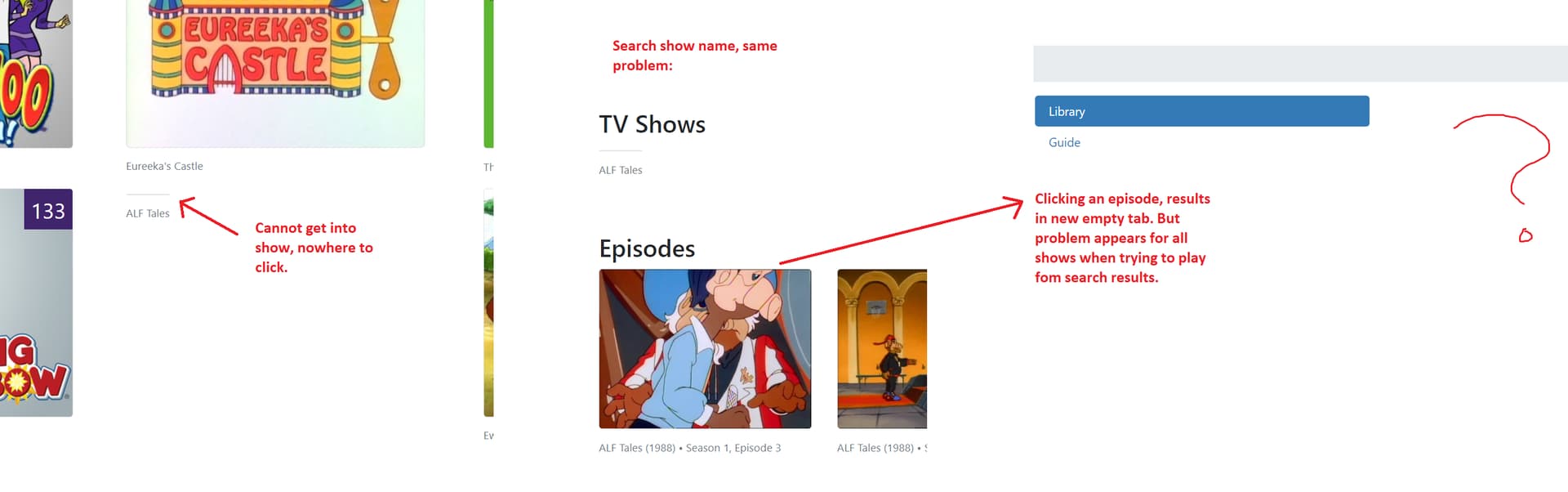Image resolution: width=1568 pixels, height=492 pixels.
Task: Play ALF Tales Season 1 Episode 3 thumbnail
Action: 705,349
